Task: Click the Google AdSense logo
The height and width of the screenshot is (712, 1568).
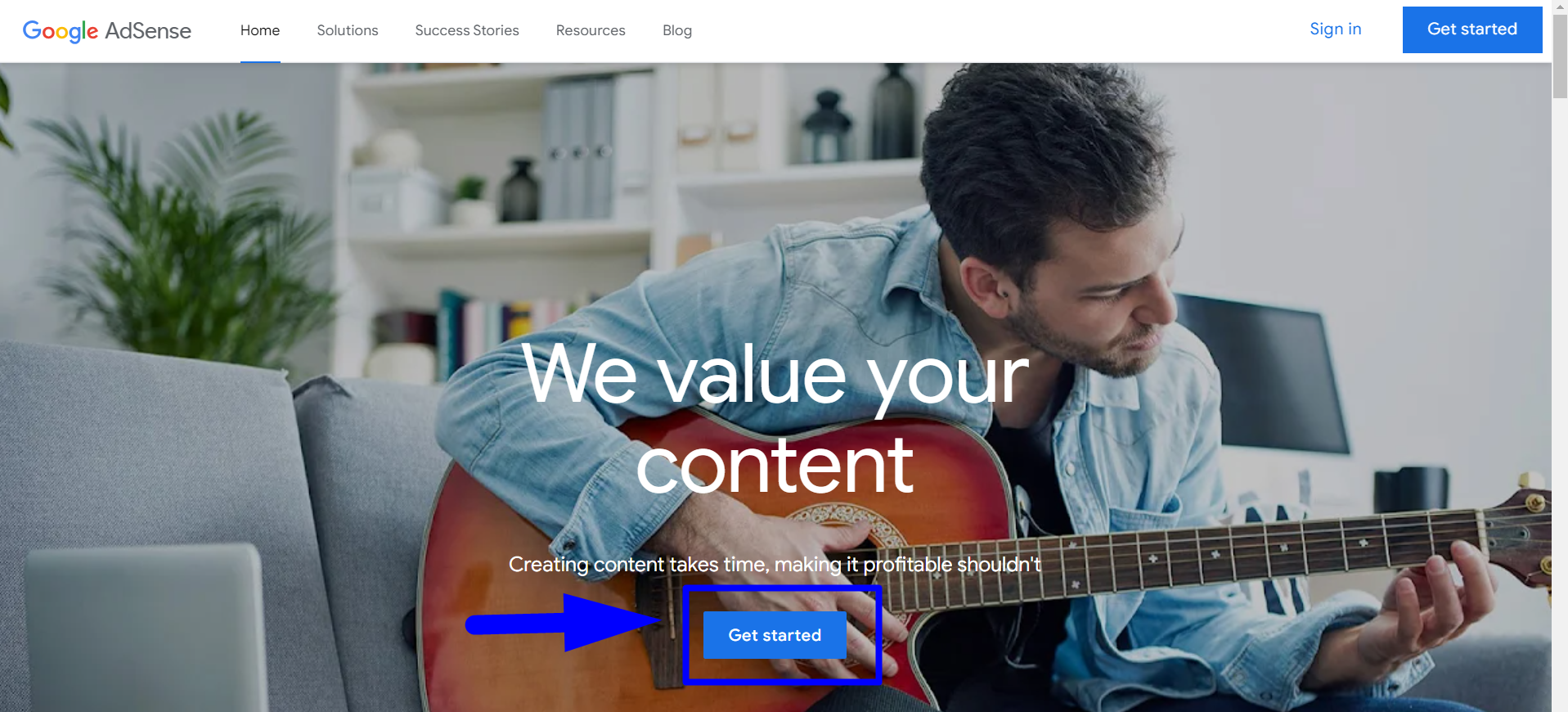Action: 107,31
